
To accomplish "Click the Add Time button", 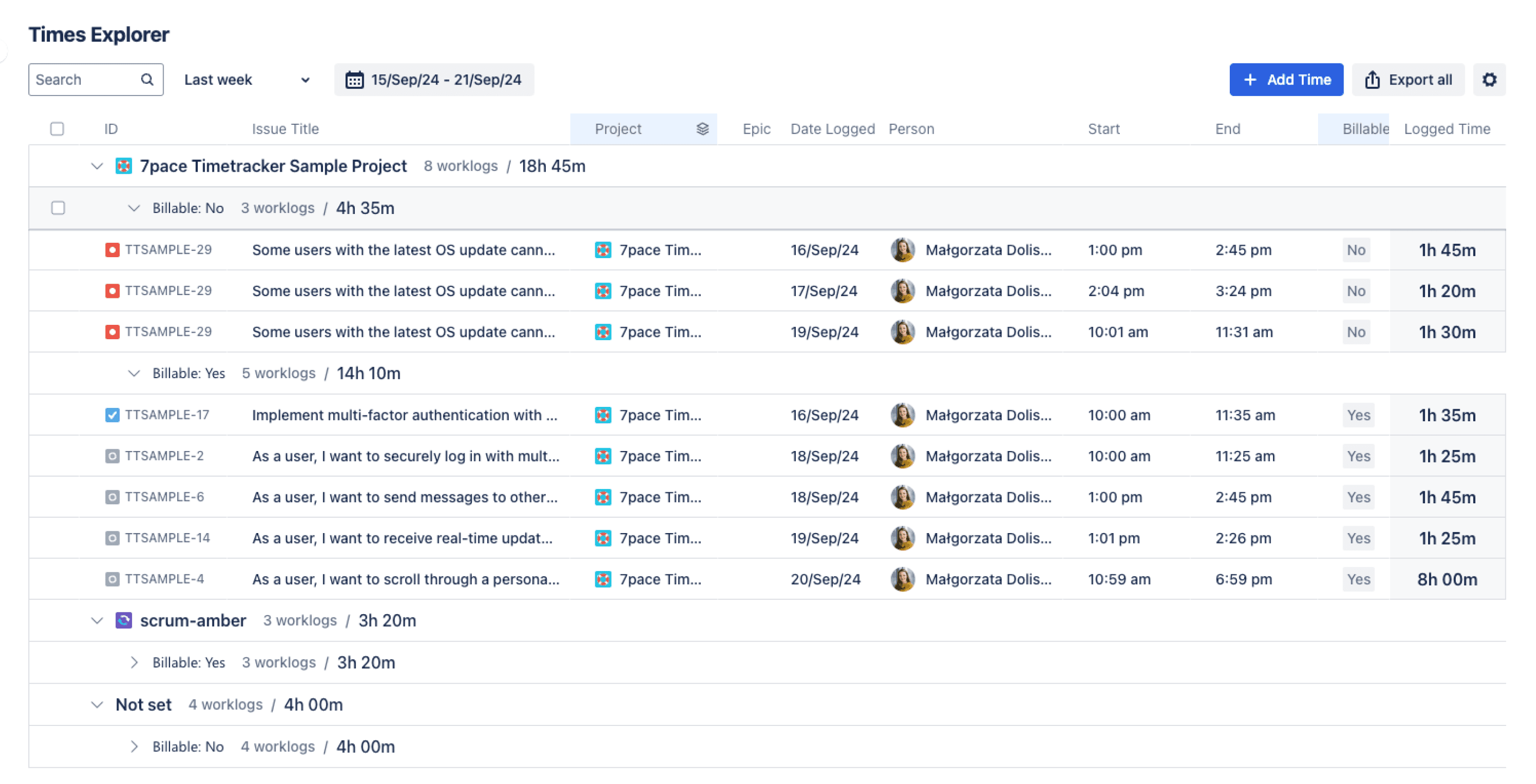I will click(x=1286, y=80).
